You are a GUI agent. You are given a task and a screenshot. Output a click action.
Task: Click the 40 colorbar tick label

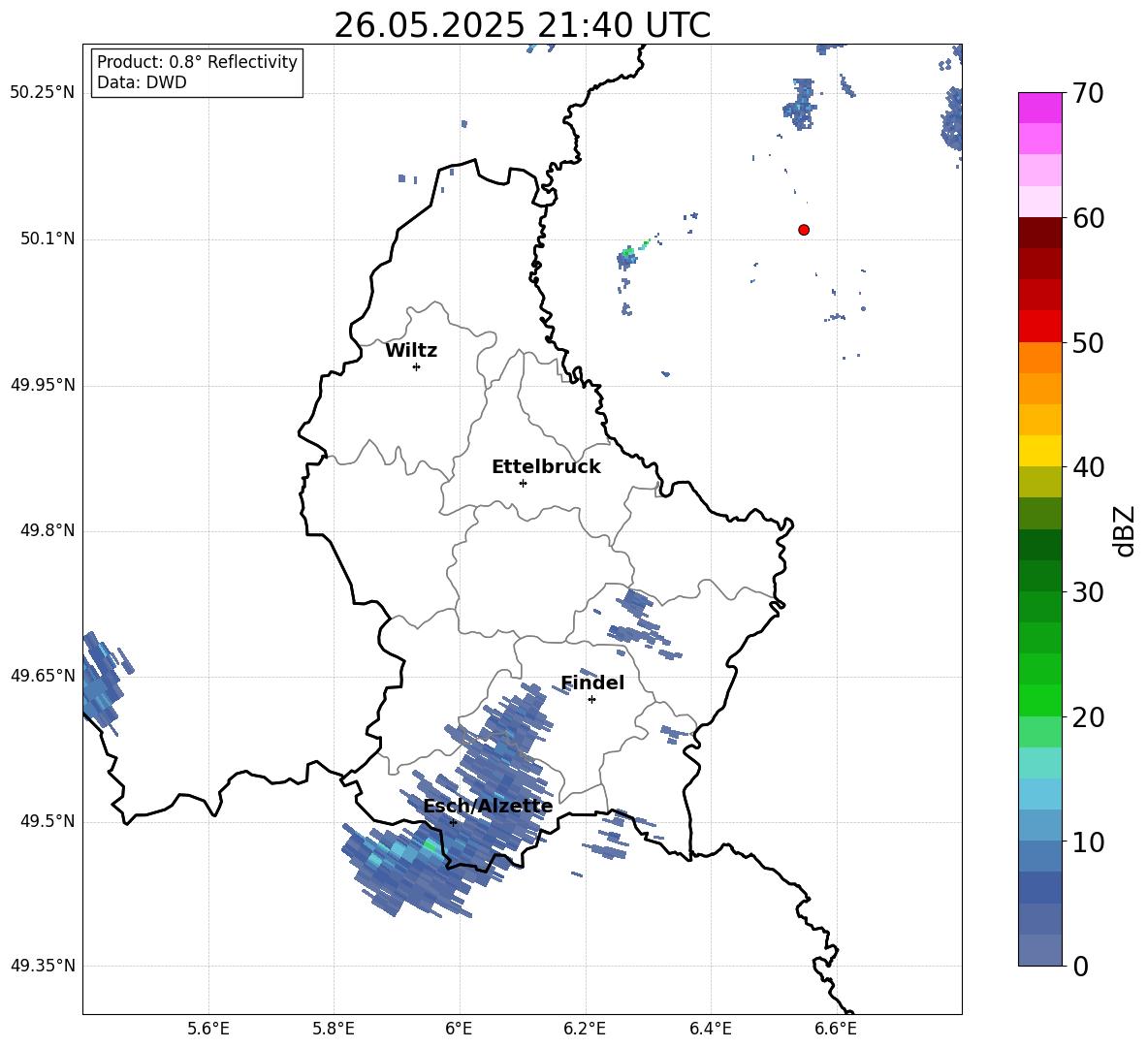click(x=1088, y=467)
